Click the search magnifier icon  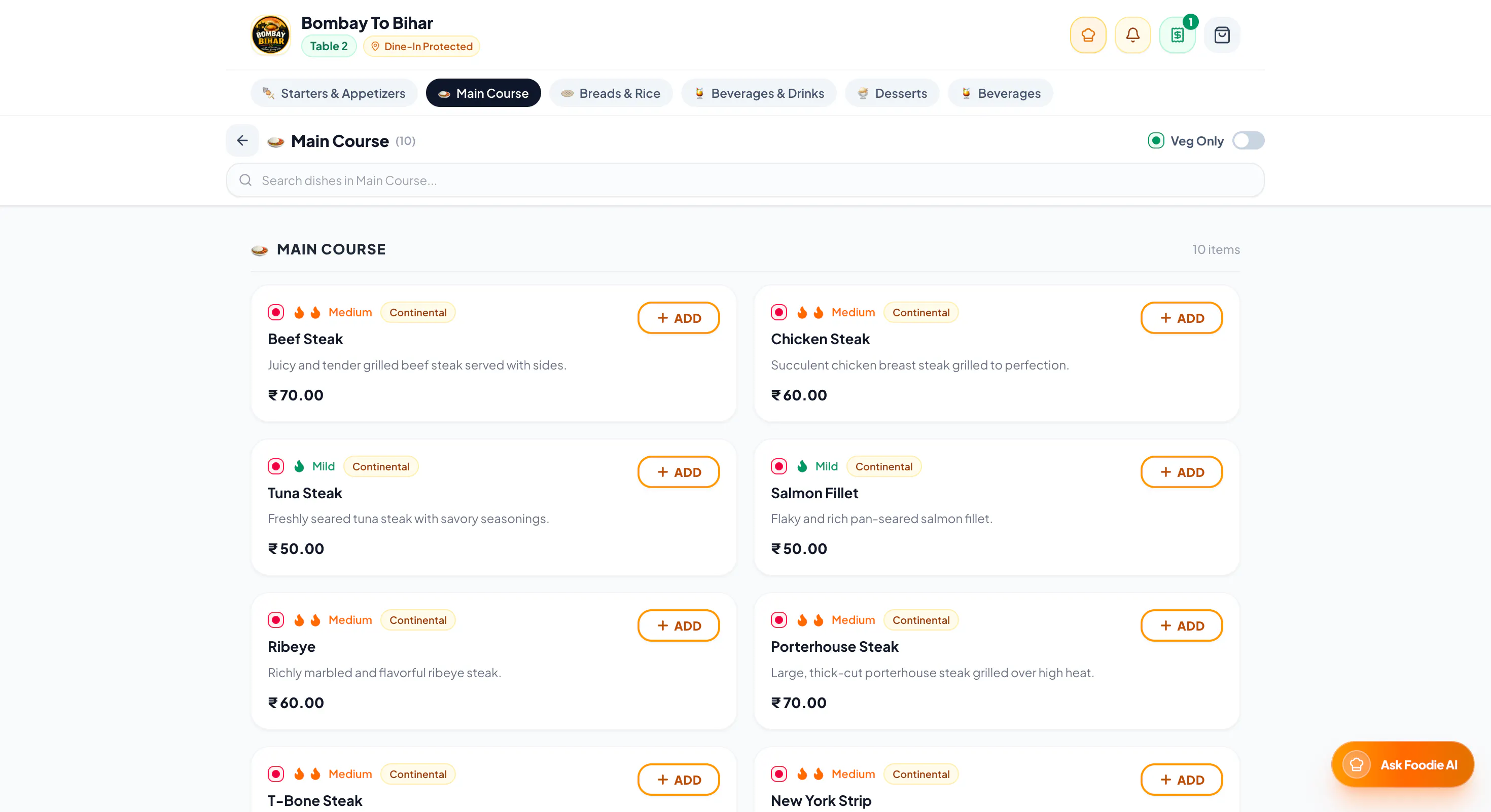click(x=245, y=180)
